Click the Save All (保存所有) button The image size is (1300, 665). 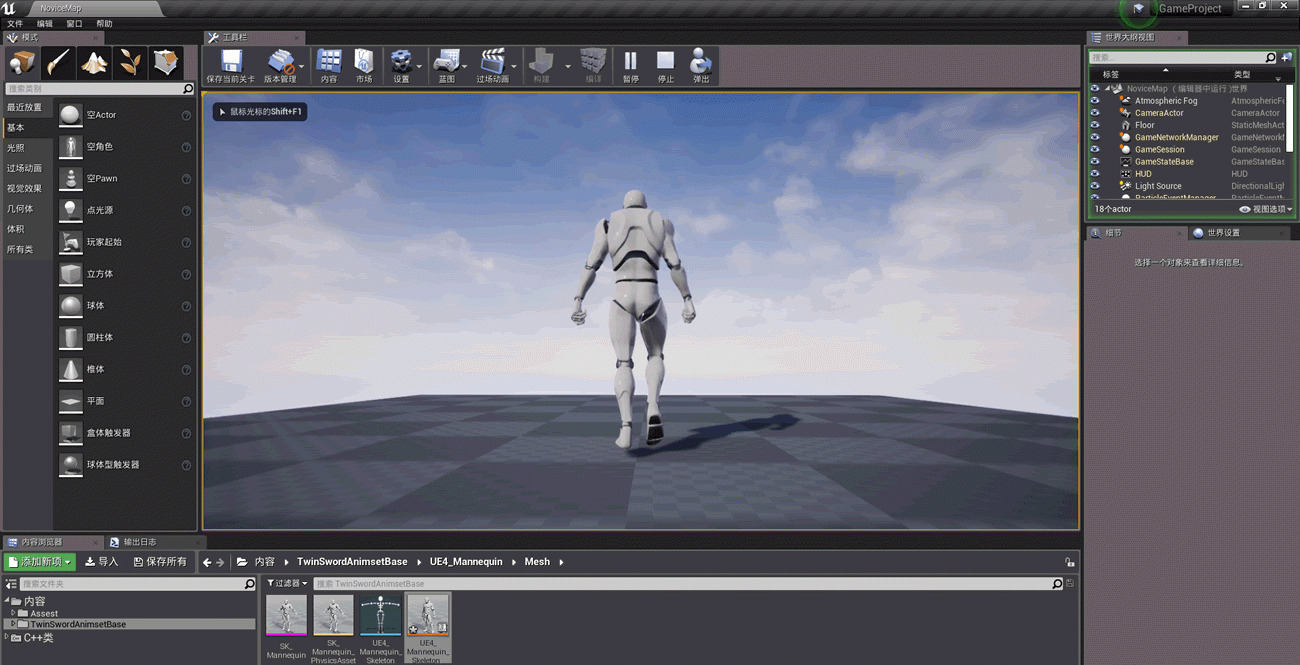click(160, 562)
